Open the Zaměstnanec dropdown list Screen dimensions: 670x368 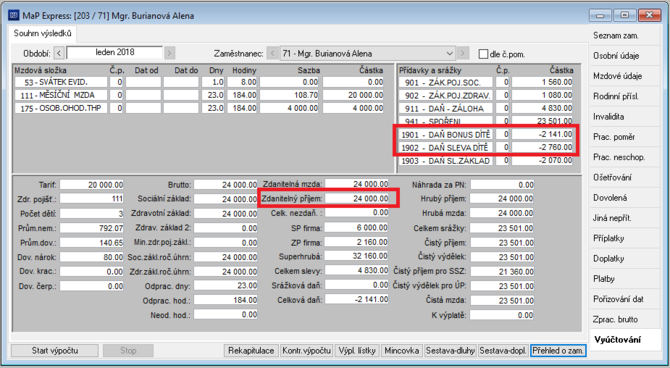coord(450,54)
